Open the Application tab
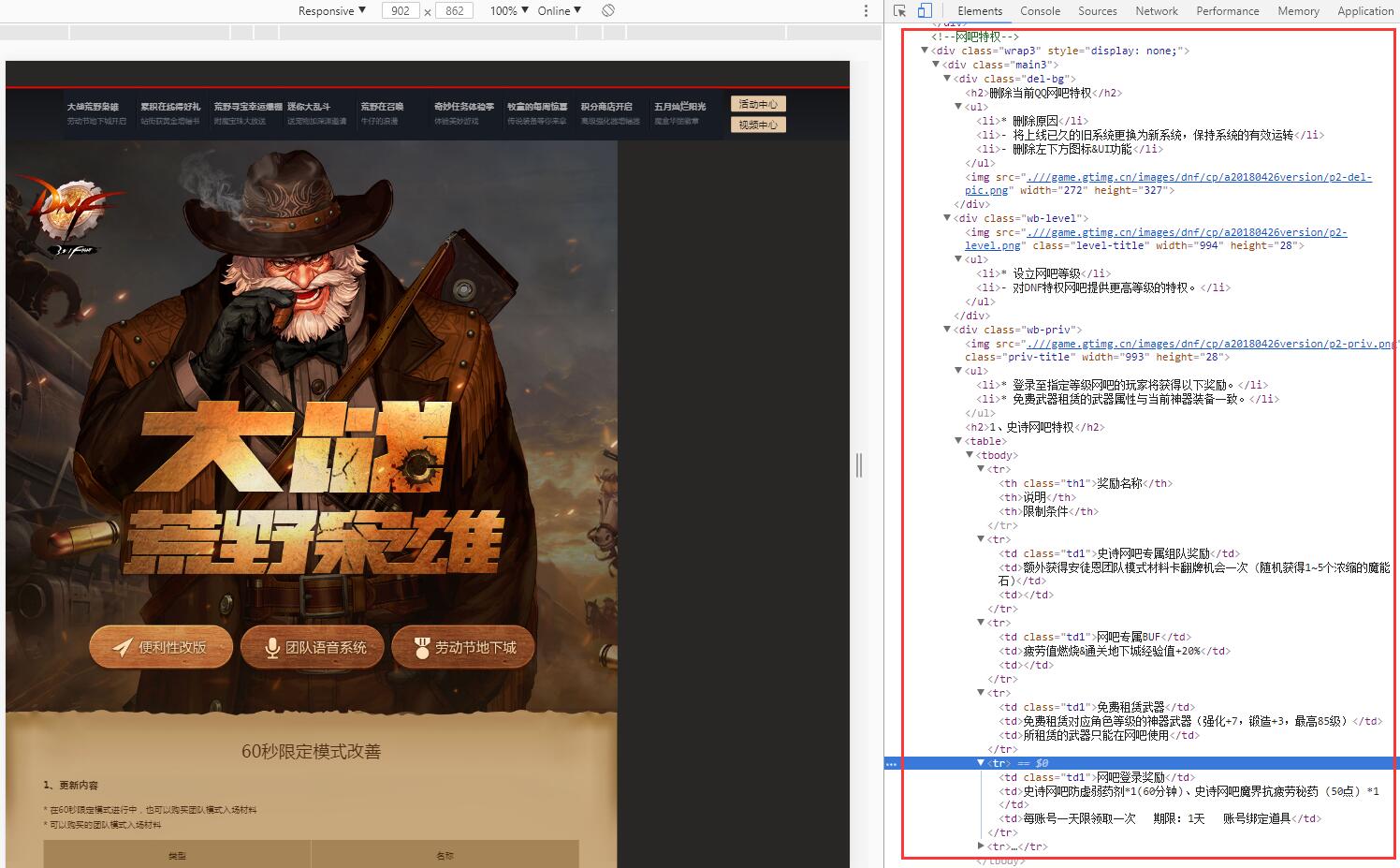The height and width of the screenshot is (868, 1400). tap(1365, 10)
